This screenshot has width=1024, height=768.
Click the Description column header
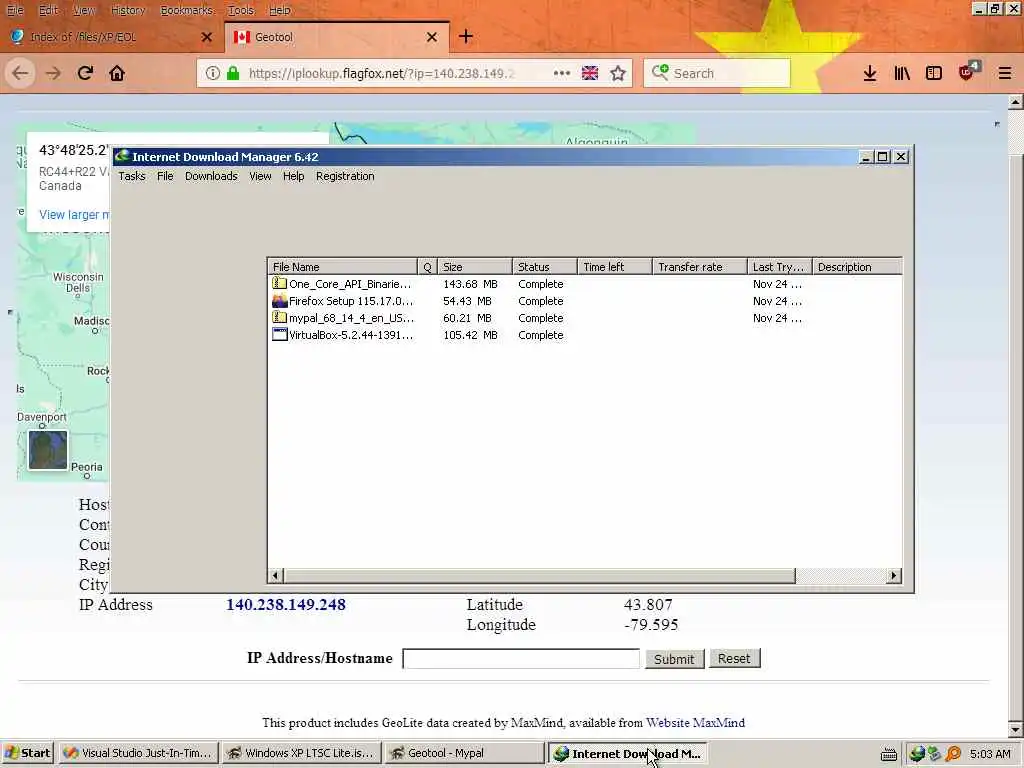(x=857, y=266)
